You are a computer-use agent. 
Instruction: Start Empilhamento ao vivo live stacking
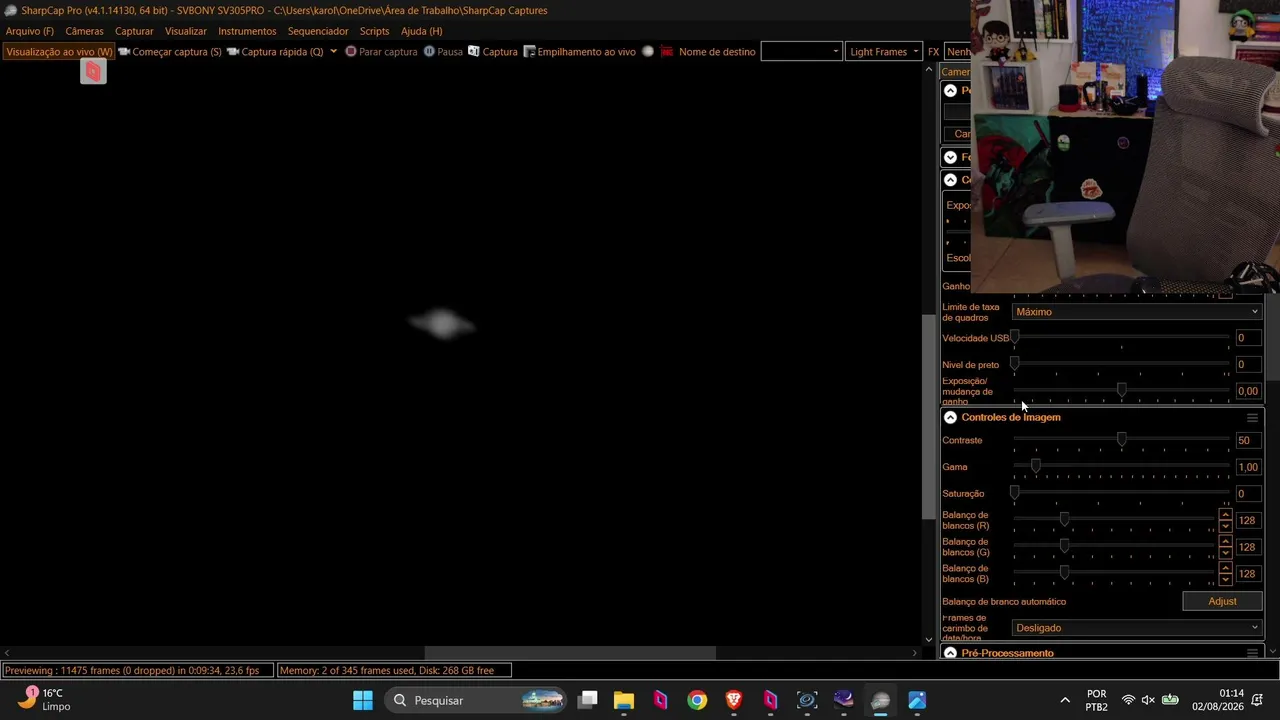580,51
